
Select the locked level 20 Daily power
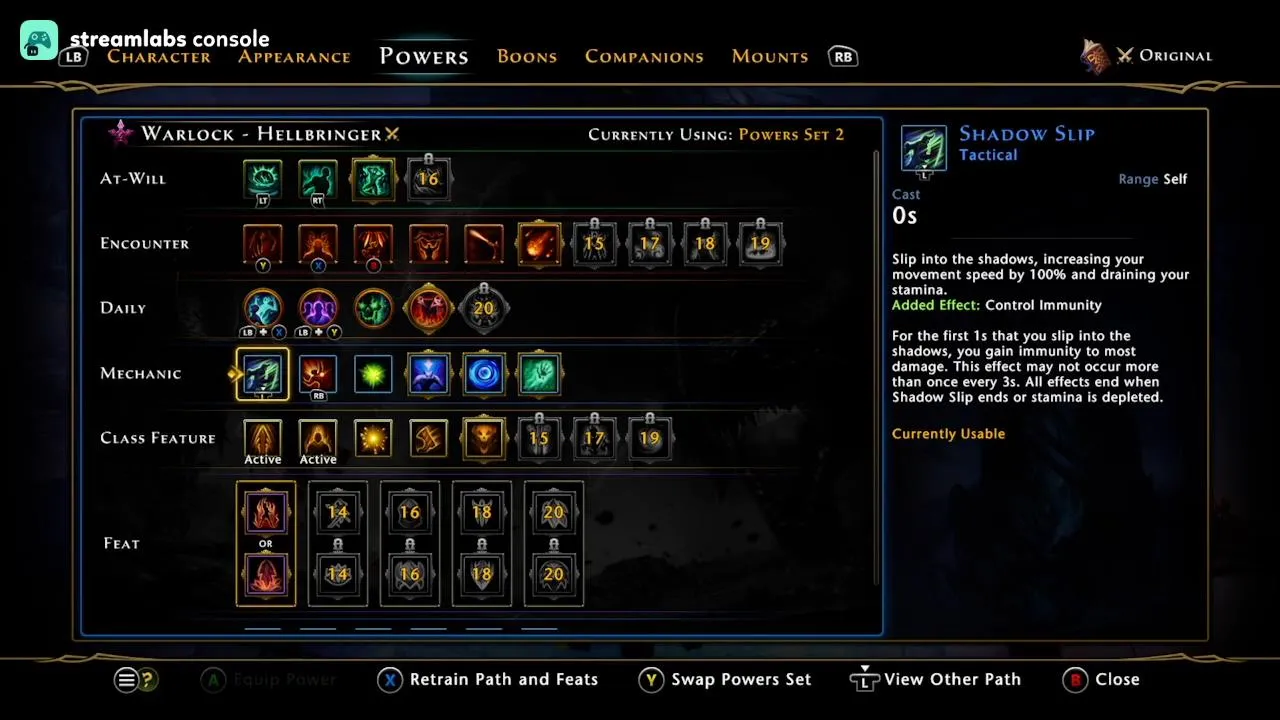[x=483, y=309]
